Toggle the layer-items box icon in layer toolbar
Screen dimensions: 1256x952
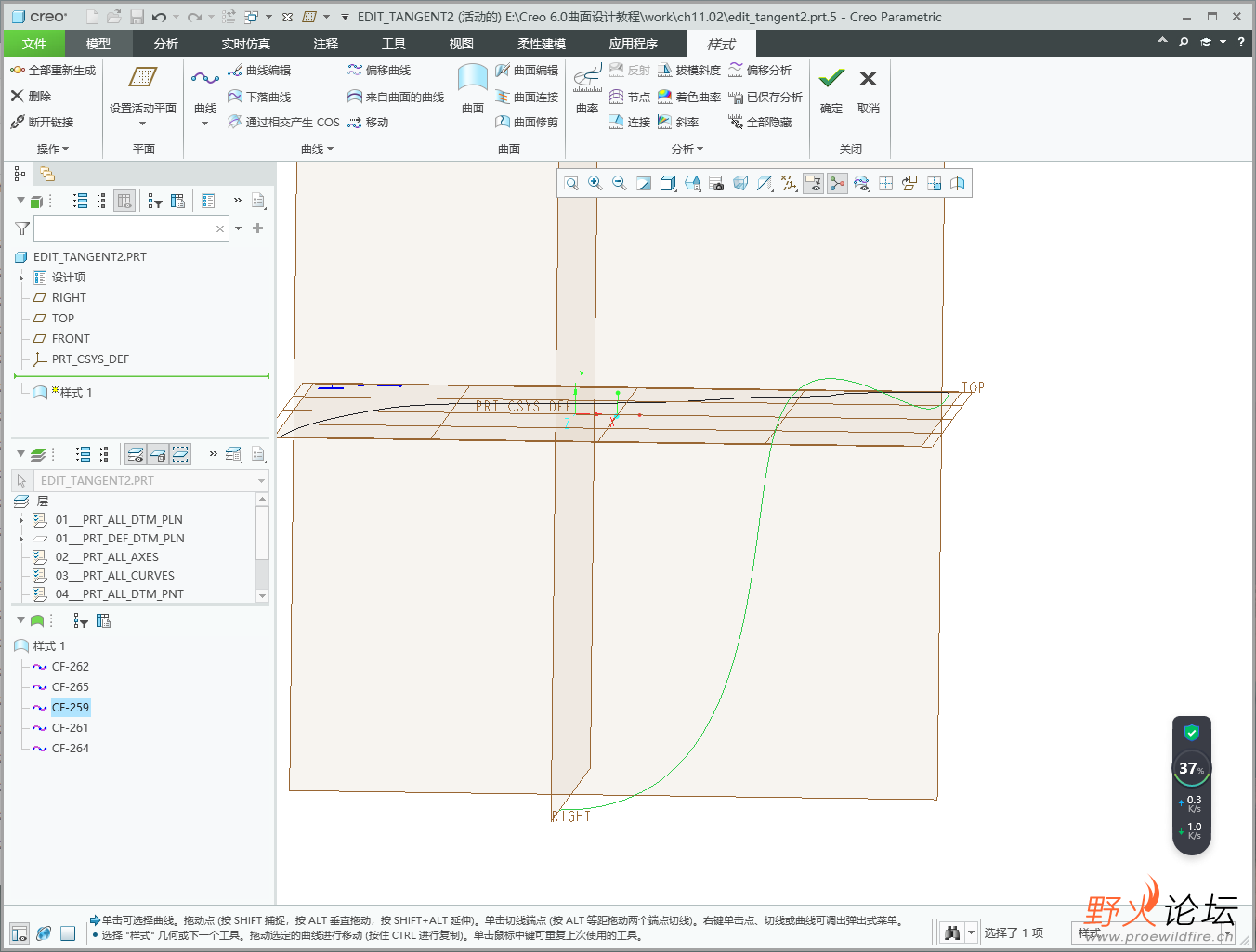pos(158,454)
